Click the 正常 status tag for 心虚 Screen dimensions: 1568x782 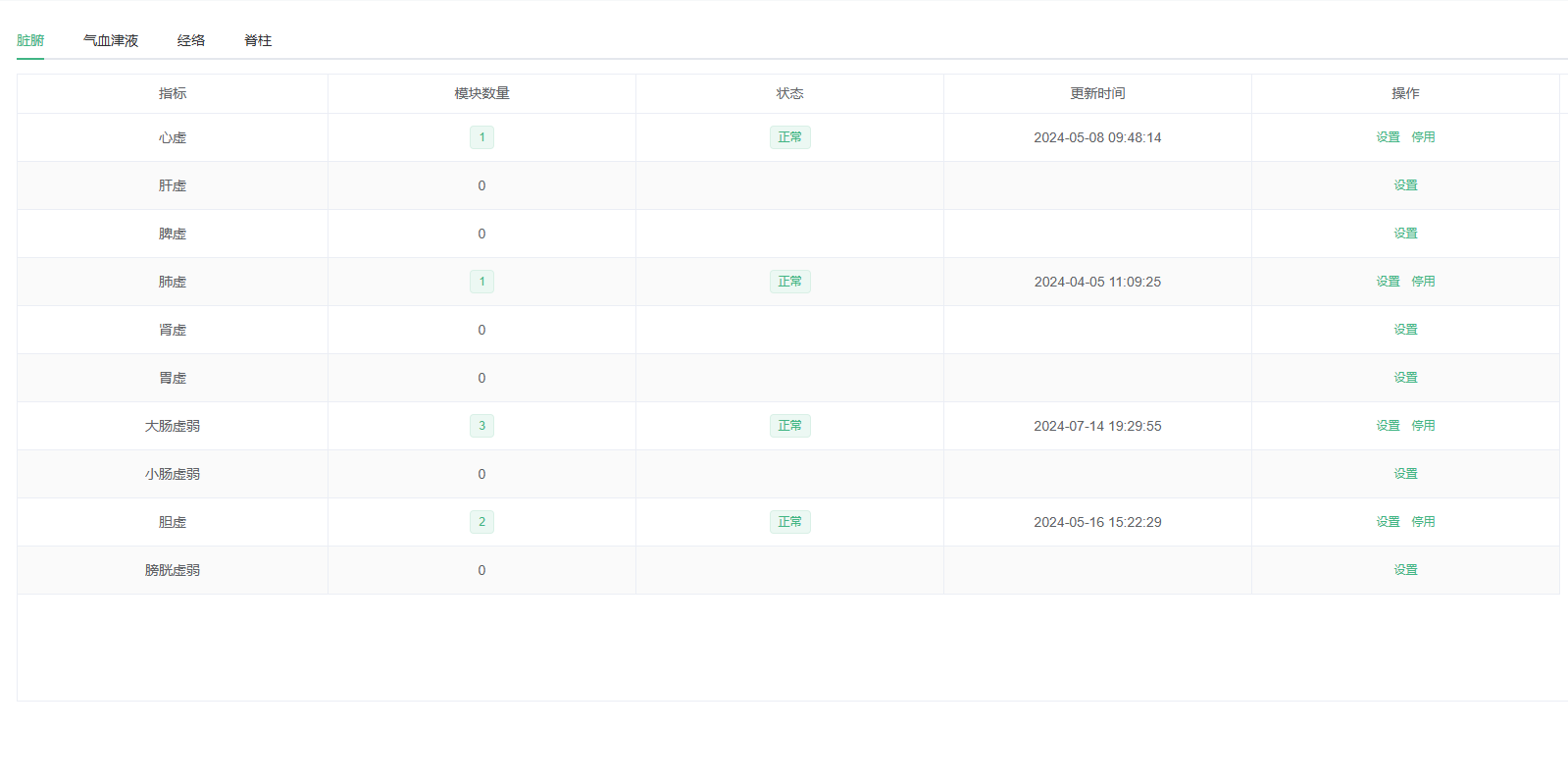789,137
